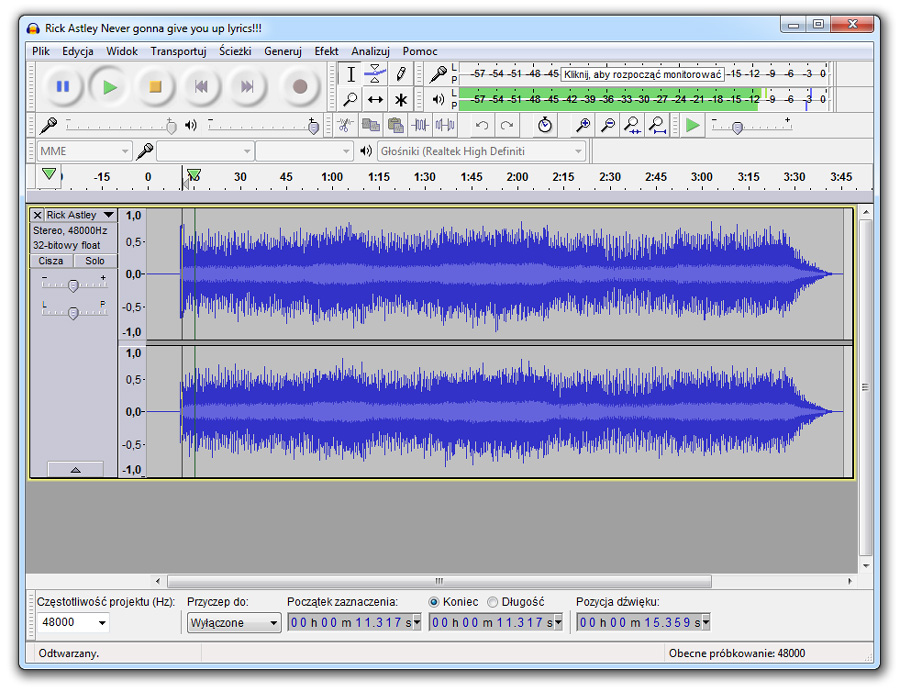
Task: Click the horizontal scrollbar under tracks
Action: pos(439,581)
